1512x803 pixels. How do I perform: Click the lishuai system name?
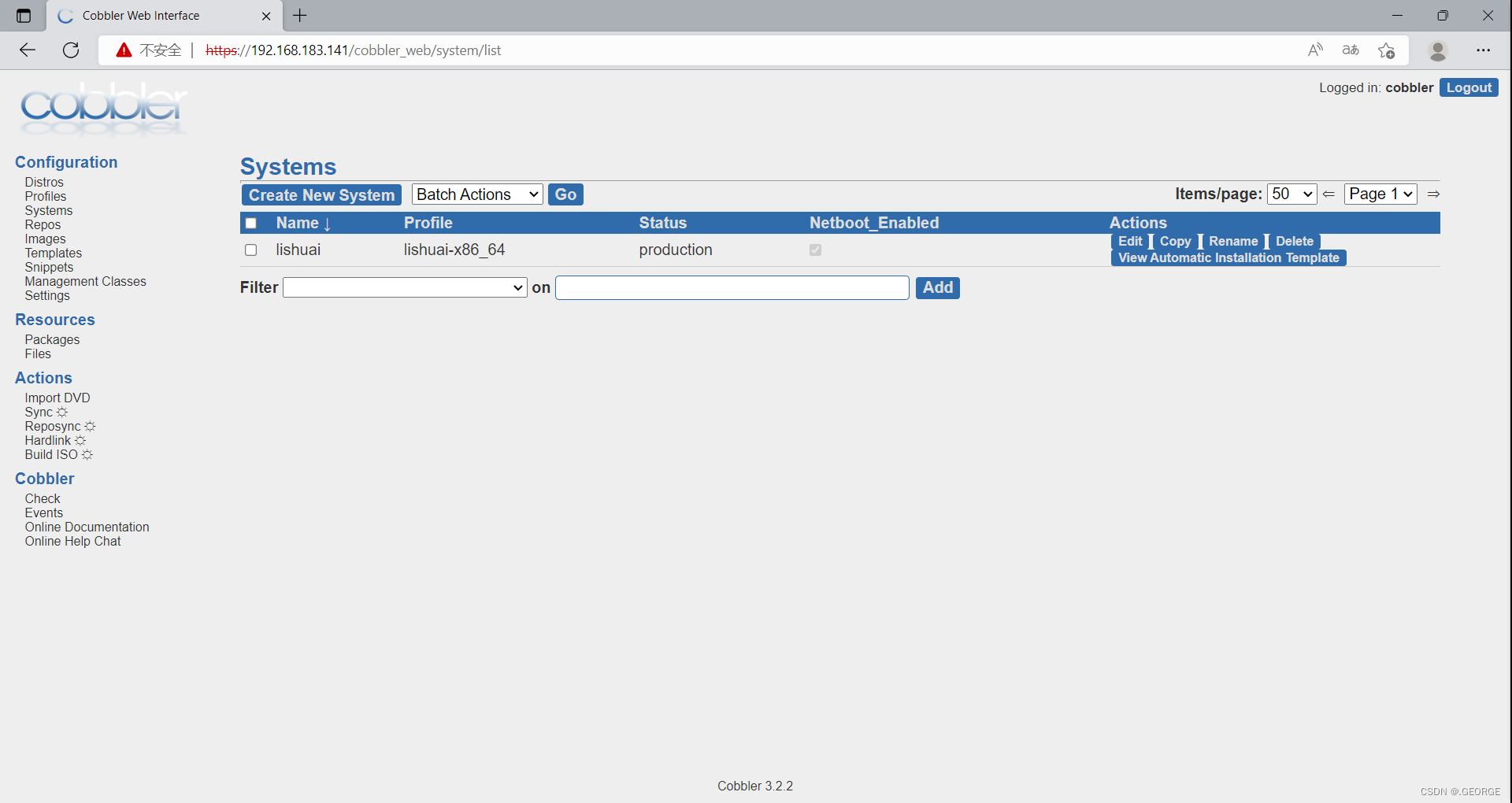click(298, 250)
